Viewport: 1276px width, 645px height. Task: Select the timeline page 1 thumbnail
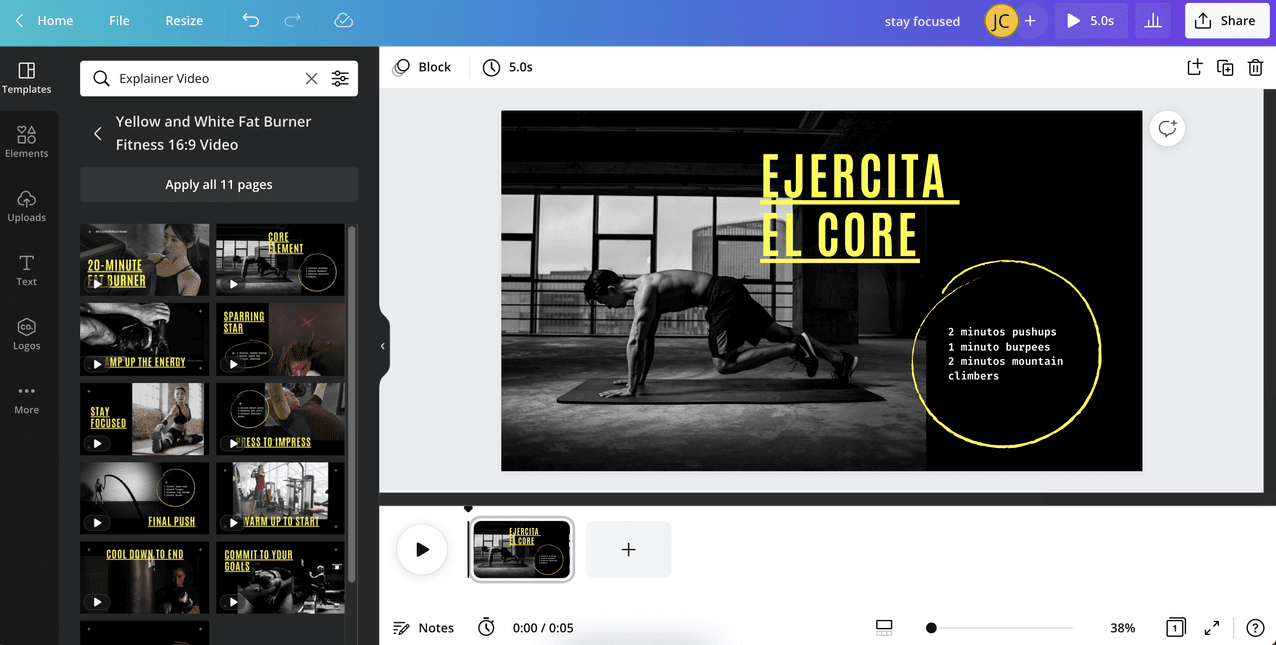tap(522, 549)
